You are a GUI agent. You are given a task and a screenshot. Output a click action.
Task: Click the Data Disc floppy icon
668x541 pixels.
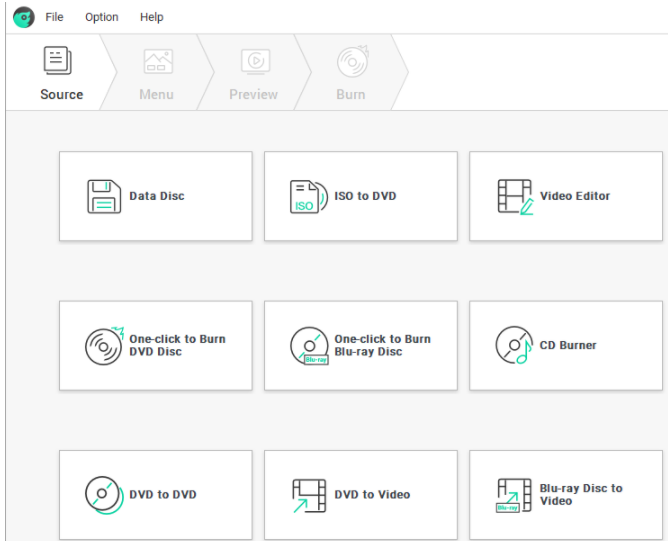pyautogui.click(x=104, y=196)
